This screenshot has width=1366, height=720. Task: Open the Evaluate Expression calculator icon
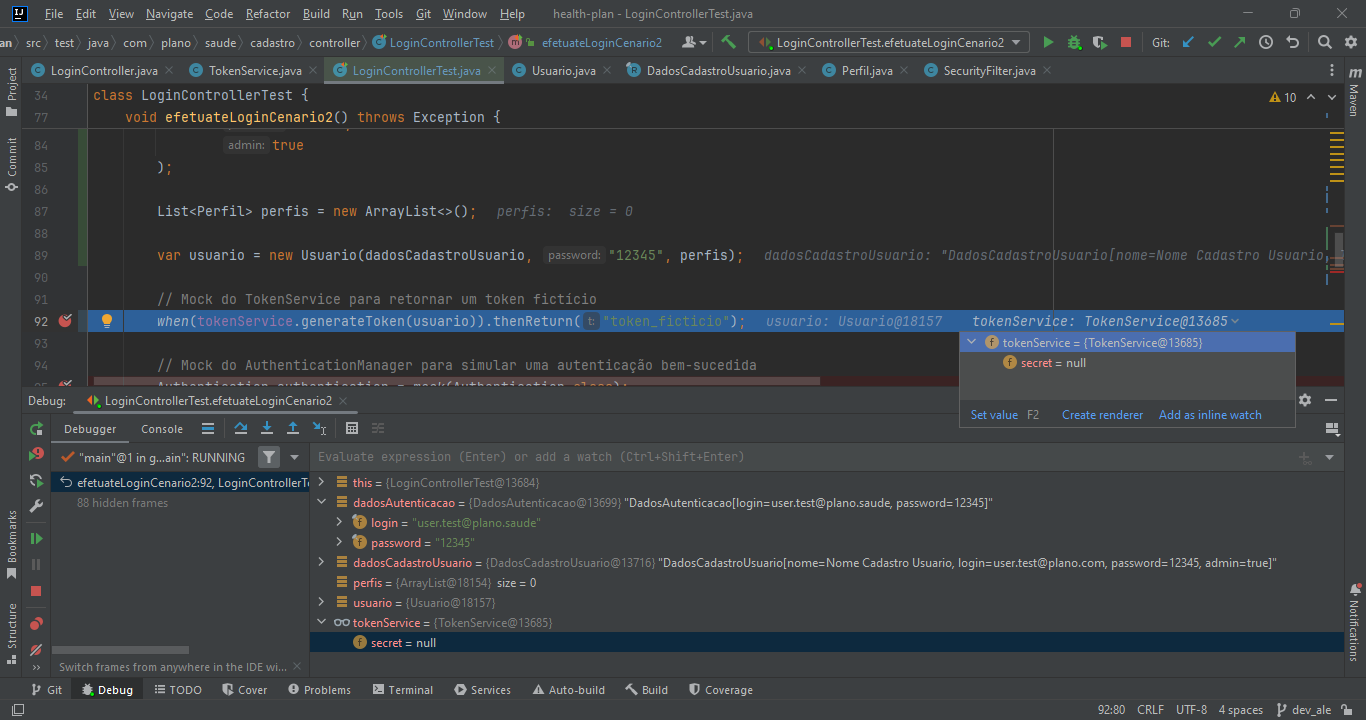352,429
